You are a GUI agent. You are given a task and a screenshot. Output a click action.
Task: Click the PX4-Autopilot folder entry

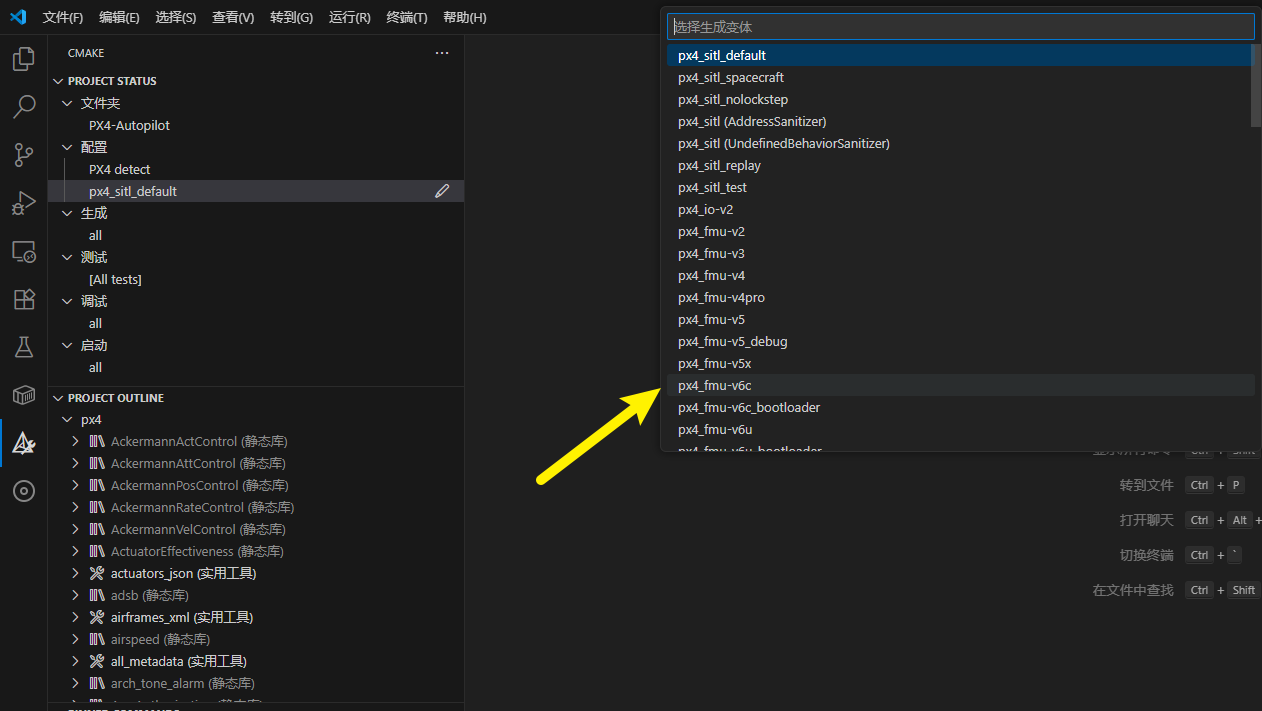256,125
